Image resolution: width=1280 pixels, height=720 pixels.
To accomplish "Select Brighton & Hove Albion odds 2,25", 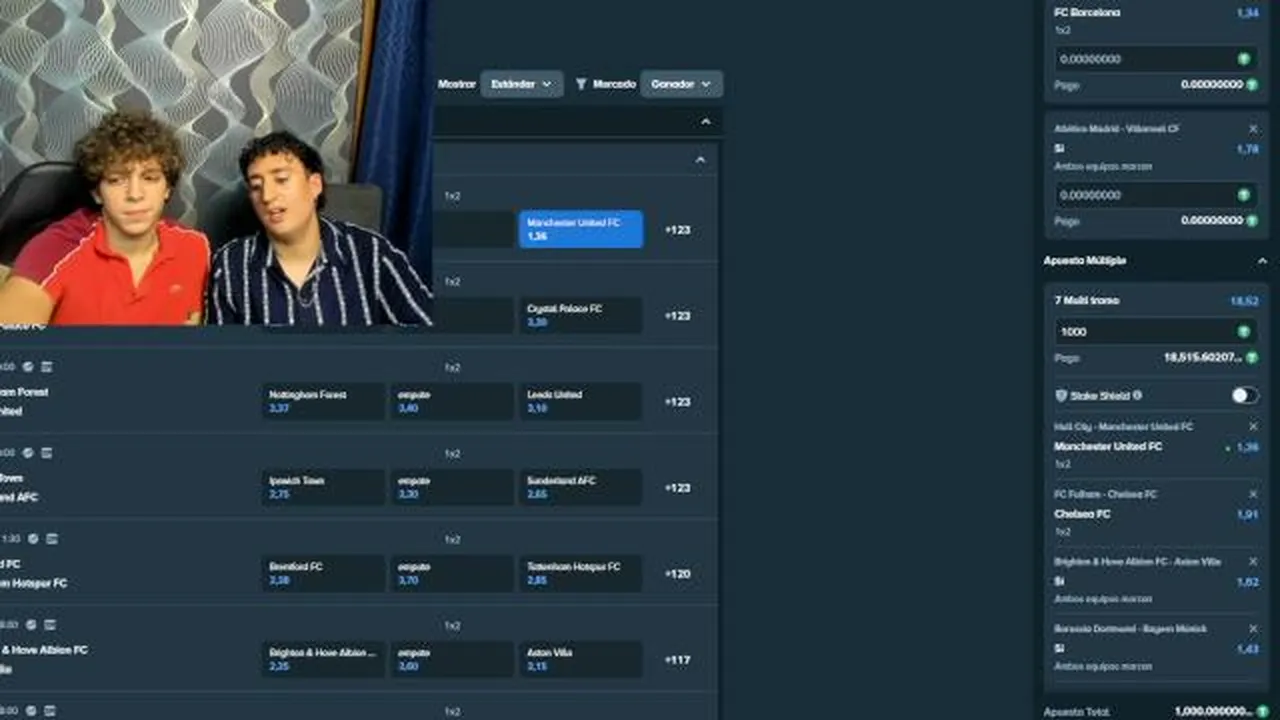I will pos(323,659).
